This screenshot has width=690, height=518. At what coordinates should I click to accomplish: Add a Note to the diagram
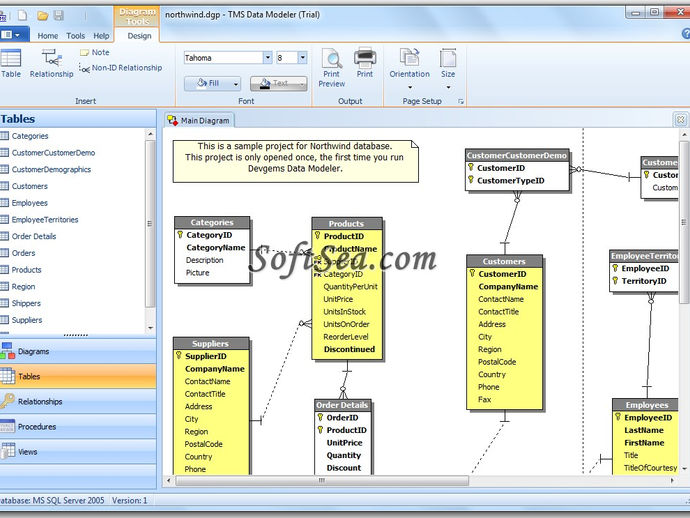(x=95, y=52)
